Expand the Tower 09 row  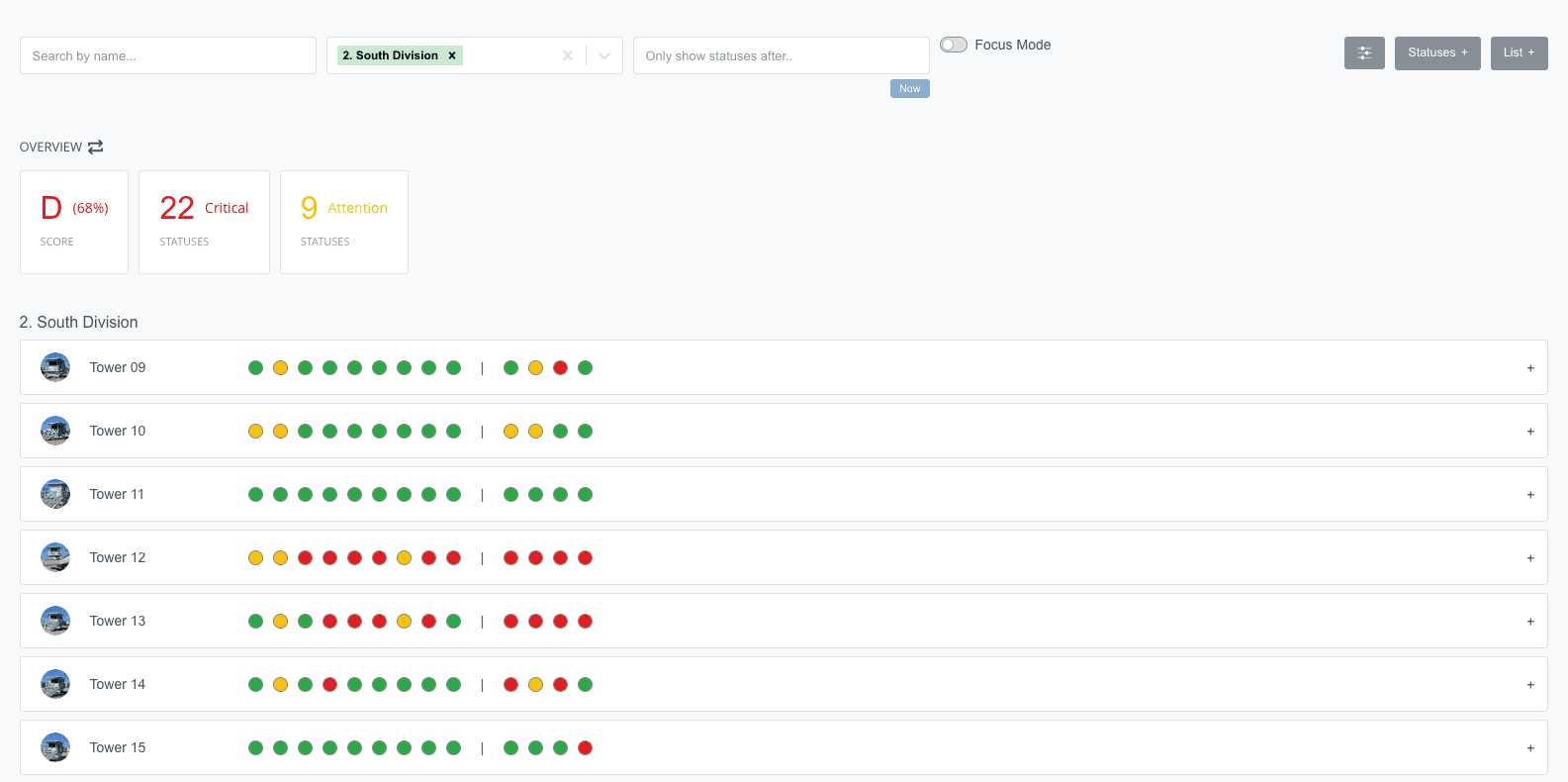click(x=1529, y=368)
